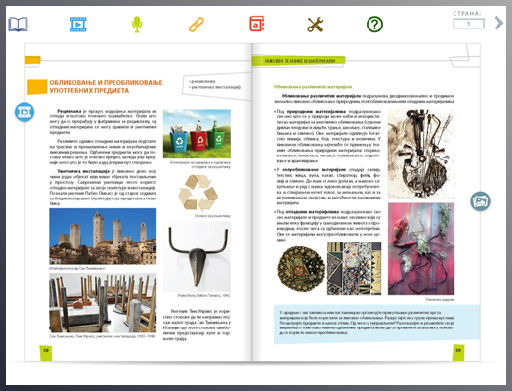Image resolution: width=512 pixels, height=391 pixels.
Task: Open the video film-strip toolbar icon
Action: pos(78,24)
